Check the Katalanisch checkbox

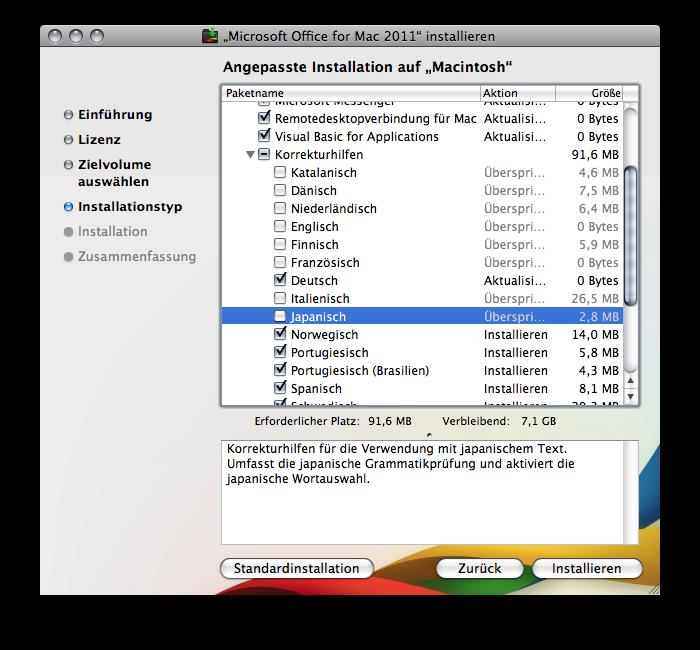tap(280, 172)
